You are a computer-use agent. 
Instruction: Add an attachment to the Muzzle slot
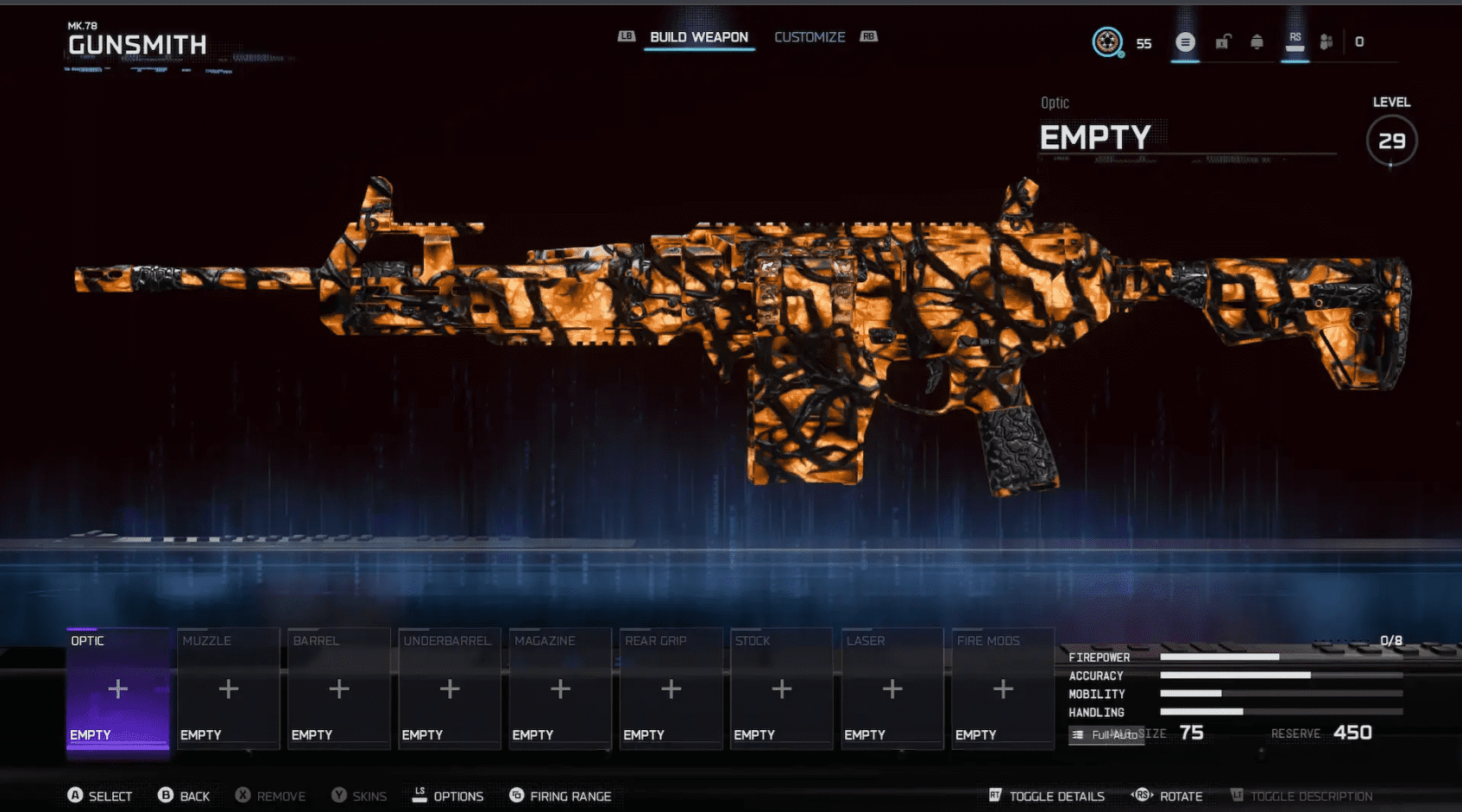[228, 689]
